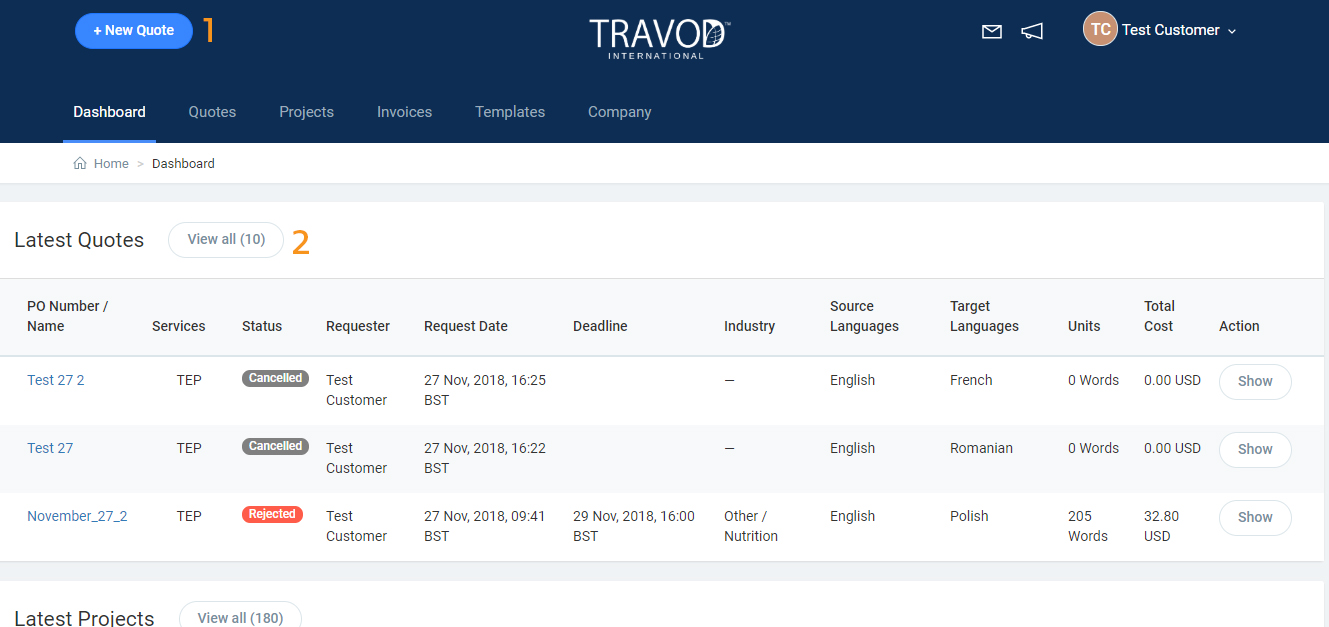Show the rejected Polish quote

point(1254,517)
